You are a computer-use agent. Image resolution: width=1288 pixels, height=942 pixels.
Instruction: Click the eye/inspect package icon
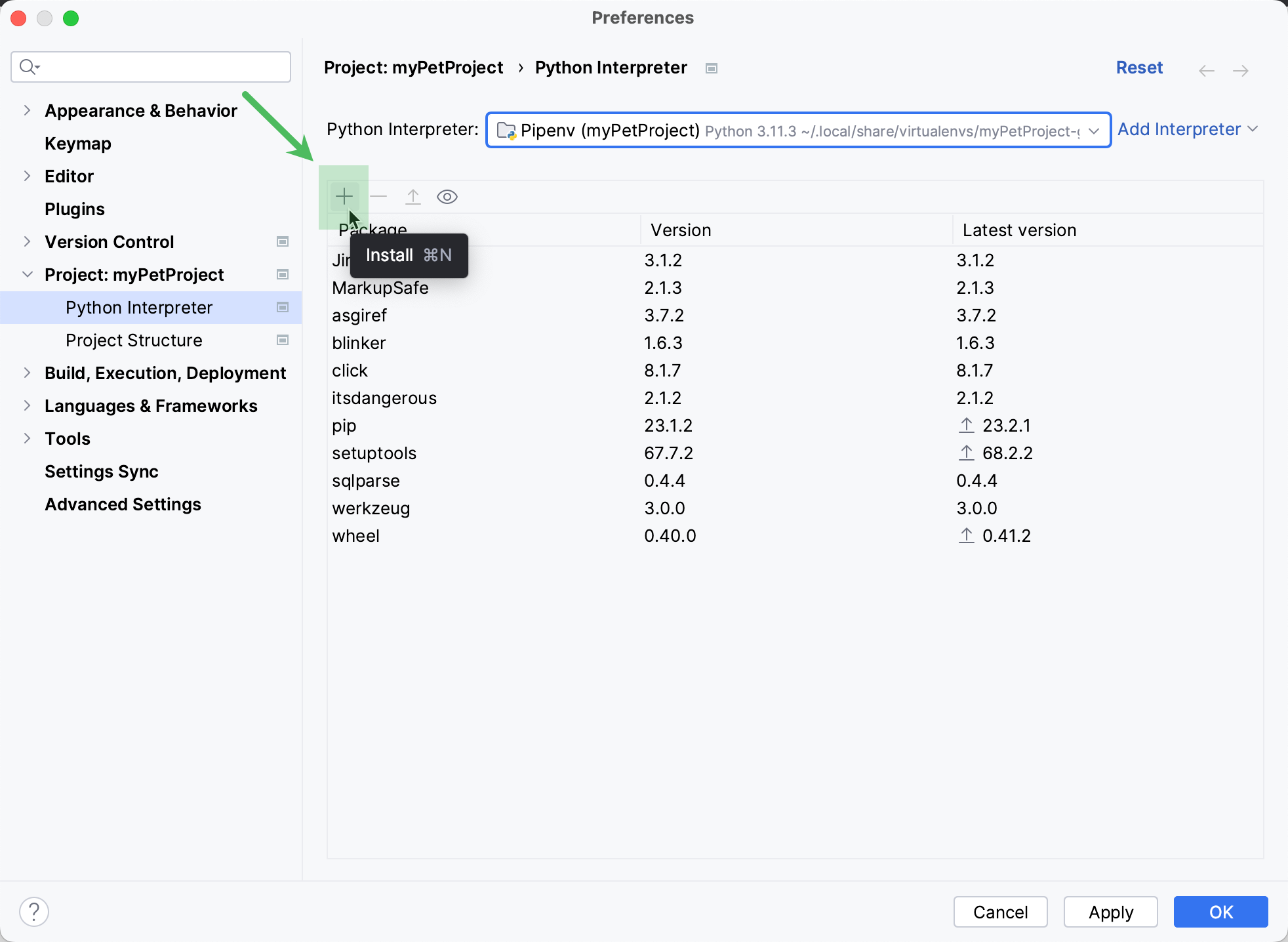point(448,196)
